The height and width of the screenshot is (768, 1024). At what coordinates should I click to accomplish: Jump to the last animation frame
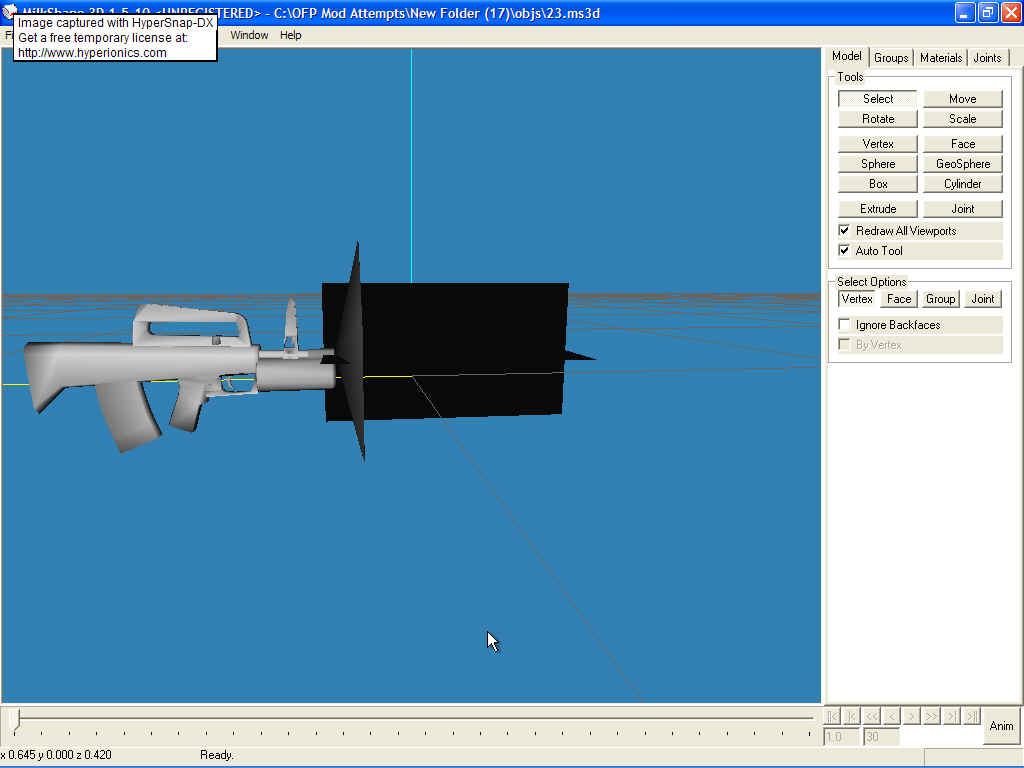(x=971, y=716)
